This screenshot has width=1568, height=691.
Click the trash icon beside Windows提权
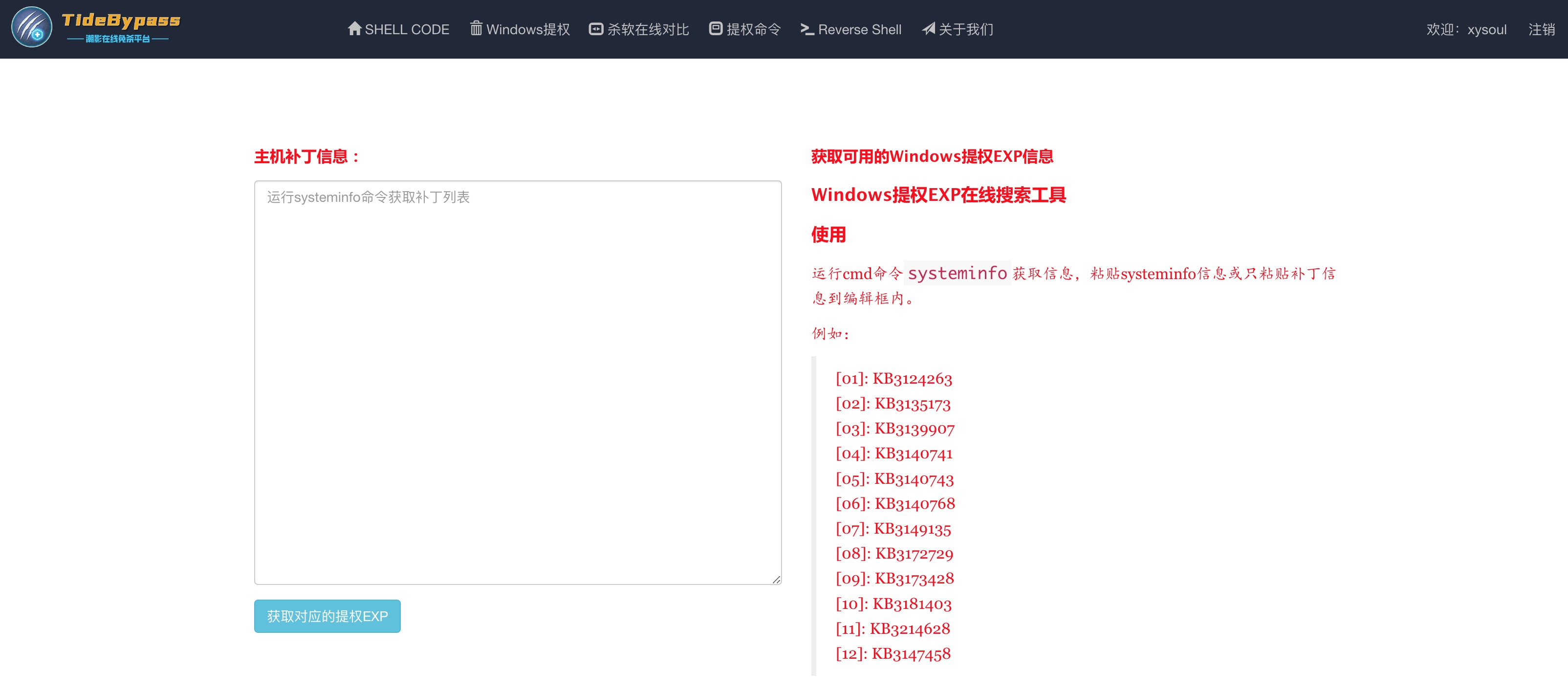[476, 29]
